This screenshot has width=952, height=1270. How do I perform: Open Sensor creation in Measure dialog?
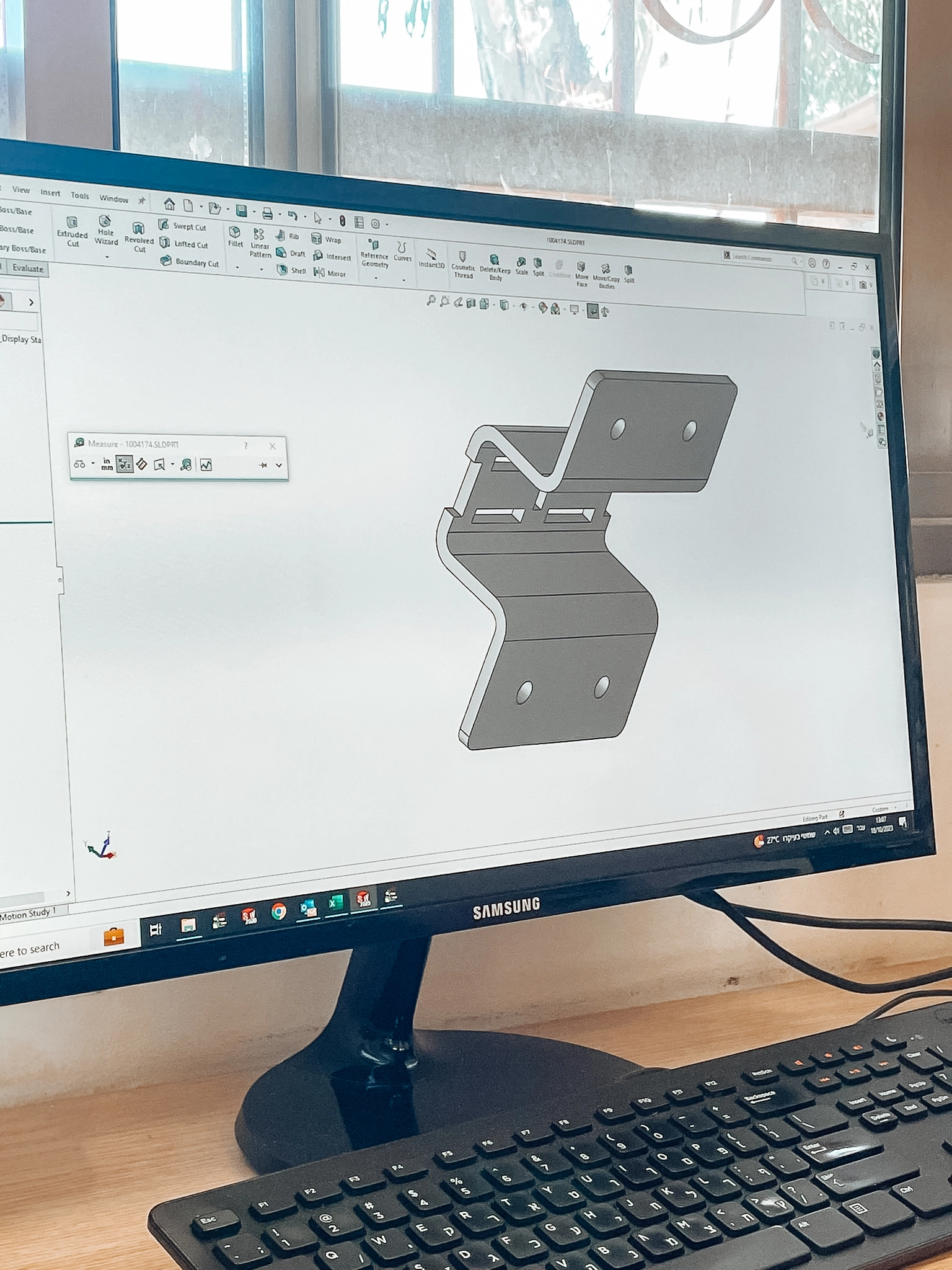point(185,465)
